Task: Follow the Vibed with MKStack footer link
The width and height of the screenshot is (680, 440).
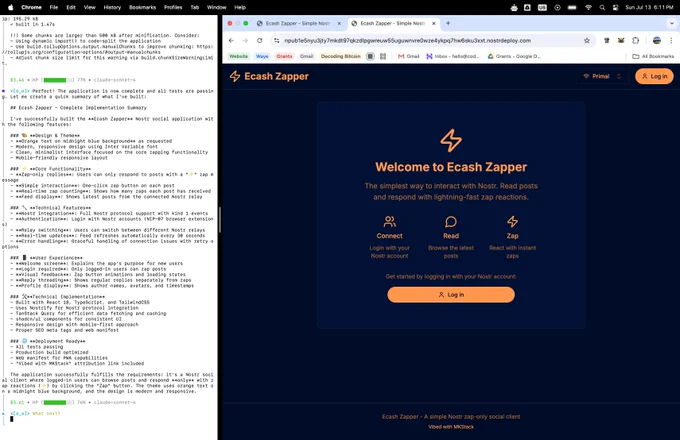Action: click(451, 427)
